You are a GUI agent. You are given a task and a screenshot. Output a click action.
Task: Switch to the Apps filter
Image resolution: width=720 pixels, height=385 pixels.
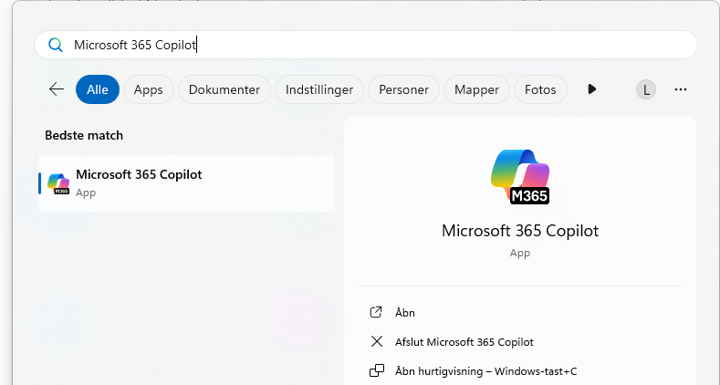(x=148, y=90)
